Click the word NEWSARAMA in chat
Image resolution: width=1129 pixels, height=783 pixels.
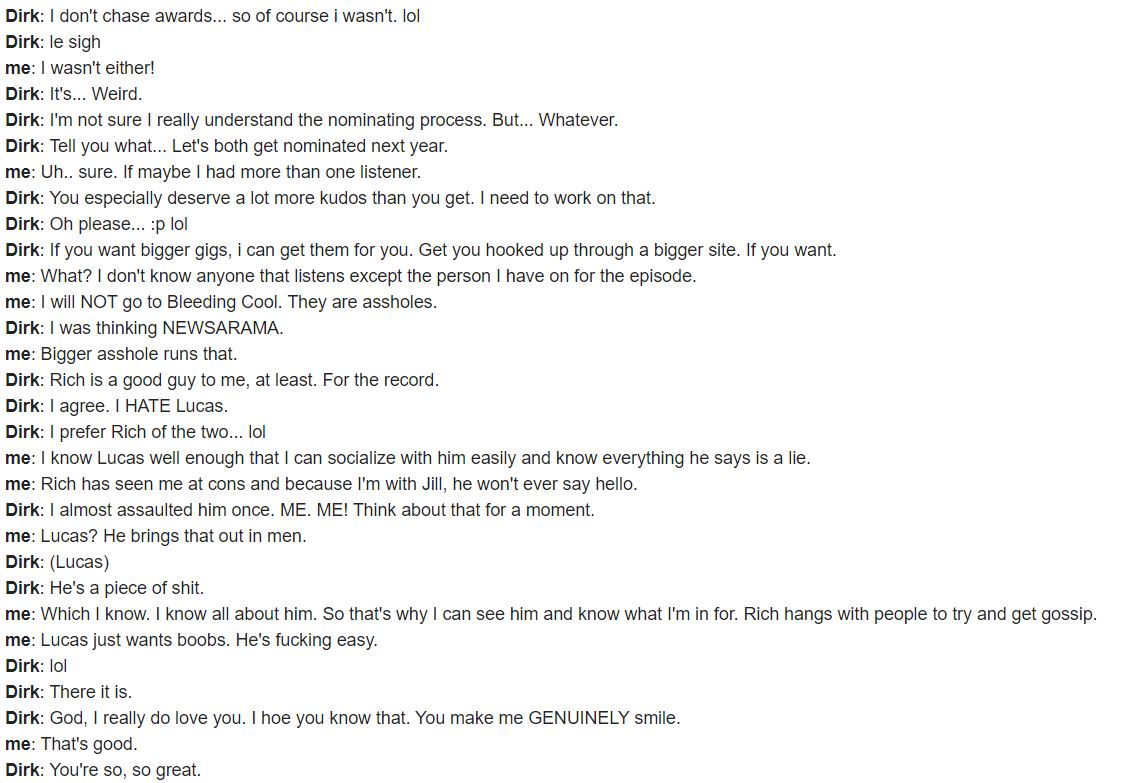point(220,328)
